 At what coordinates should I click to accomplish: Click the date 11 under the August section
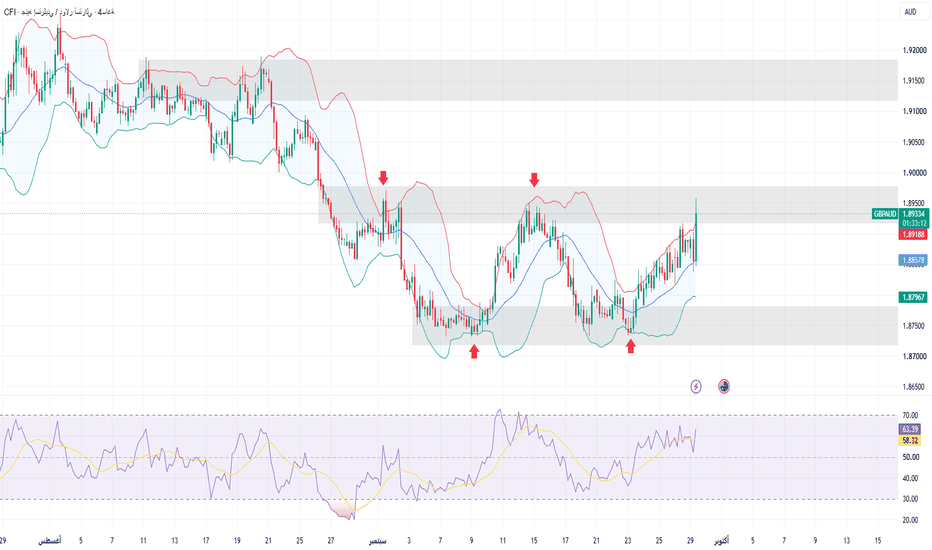(x=143, y=541)
